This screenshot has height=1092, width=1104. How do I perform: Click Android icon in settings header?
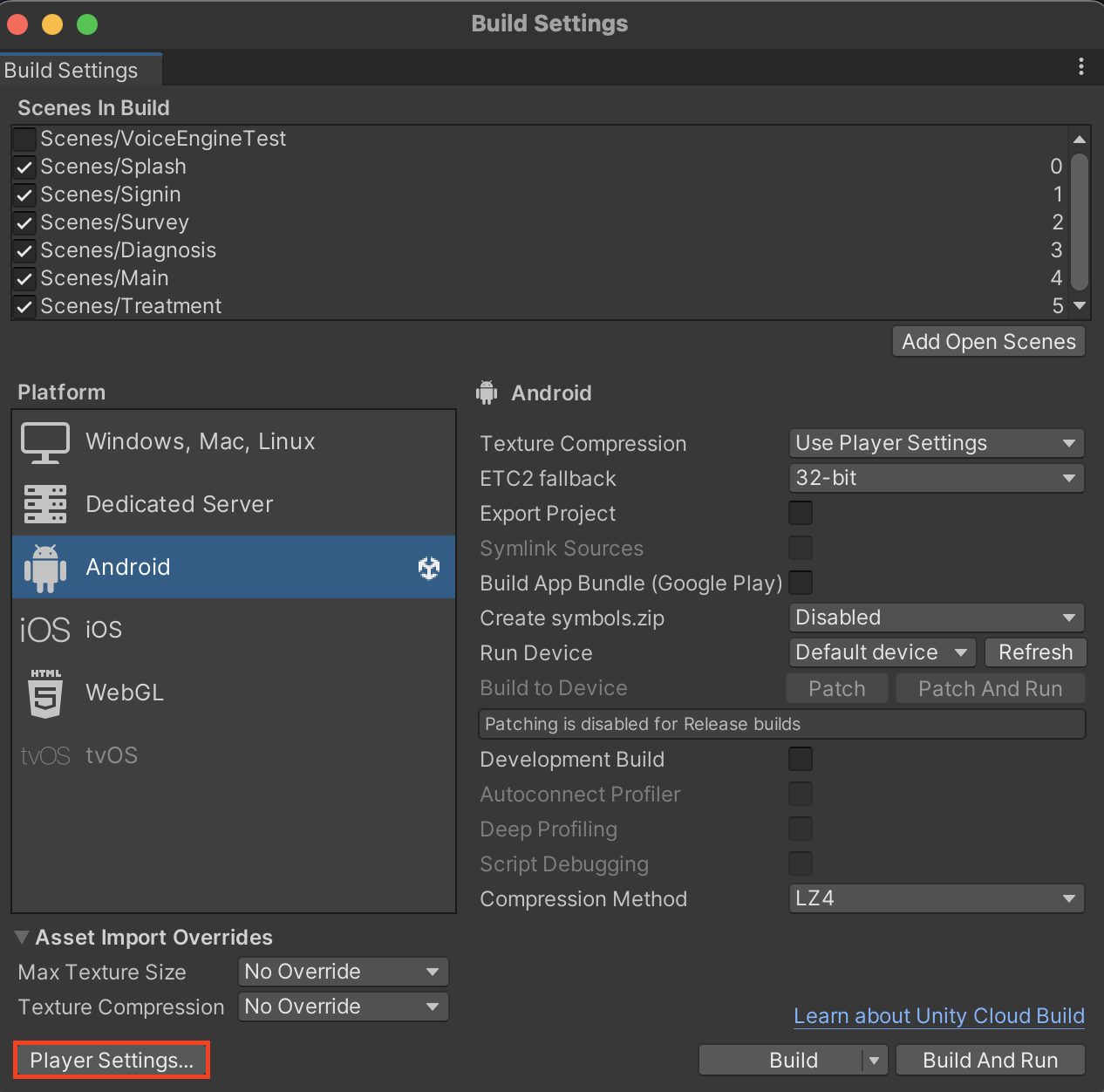487,392
